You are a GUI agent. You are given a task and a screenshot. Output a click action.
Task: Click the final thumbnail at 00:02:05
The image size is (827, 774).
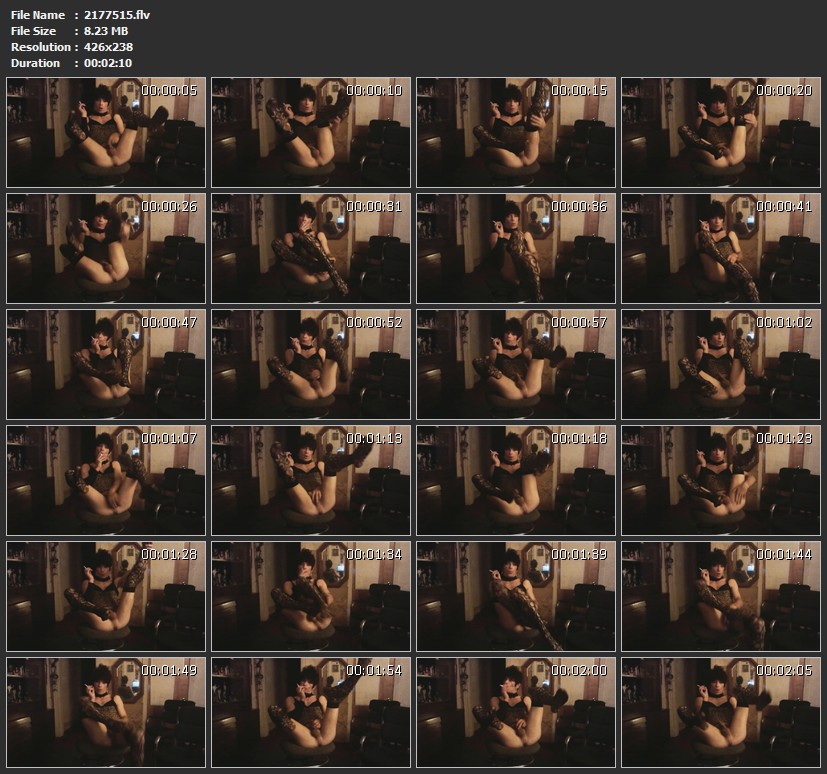click(x=720, y=713)
